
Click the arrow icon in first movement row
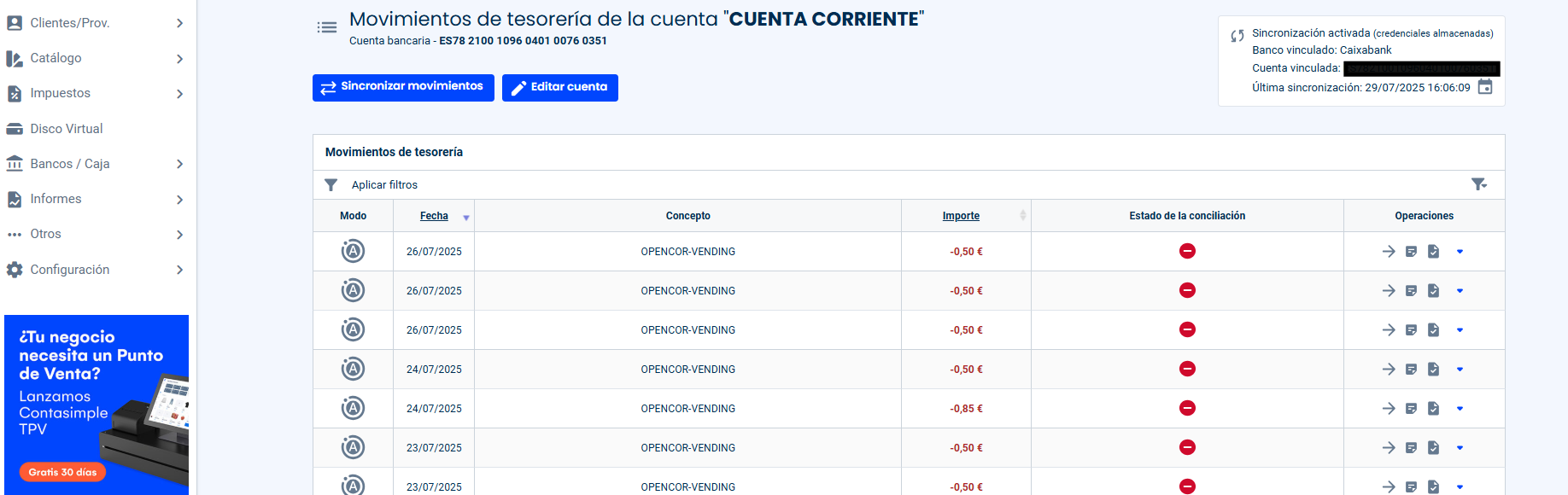point(1389,252)
